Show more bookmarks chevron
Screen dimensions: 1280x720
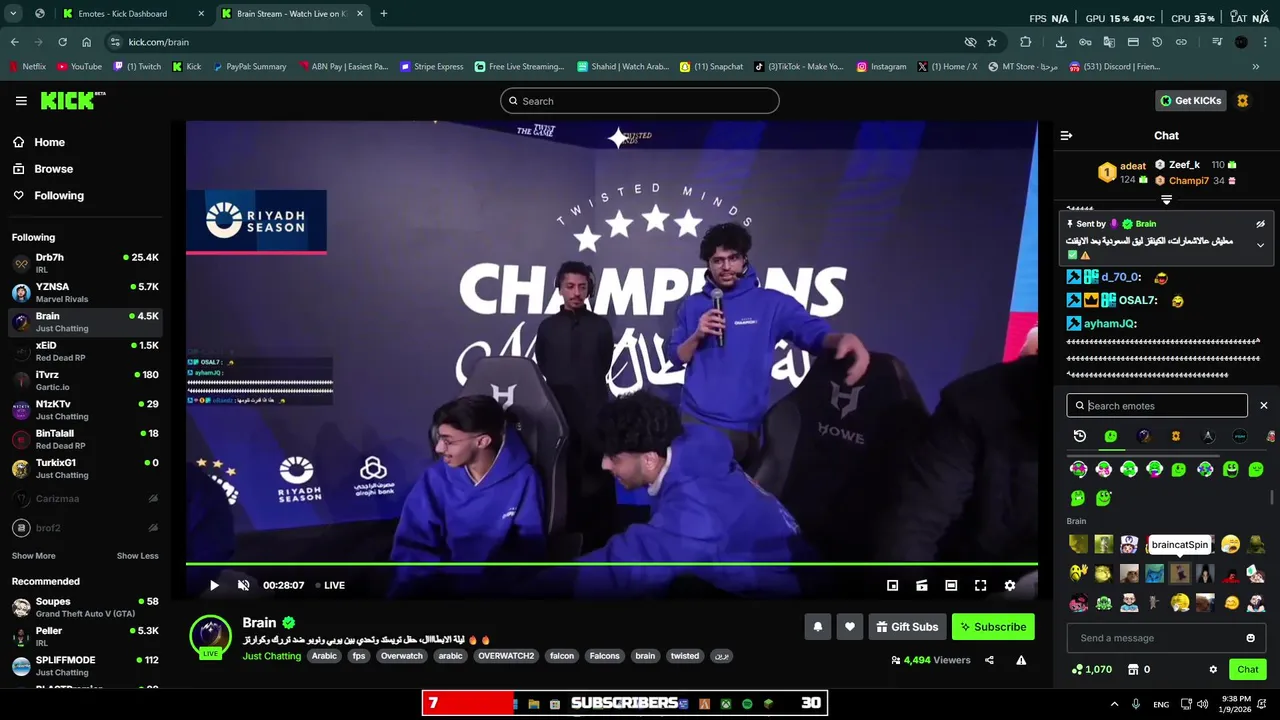1256,67
